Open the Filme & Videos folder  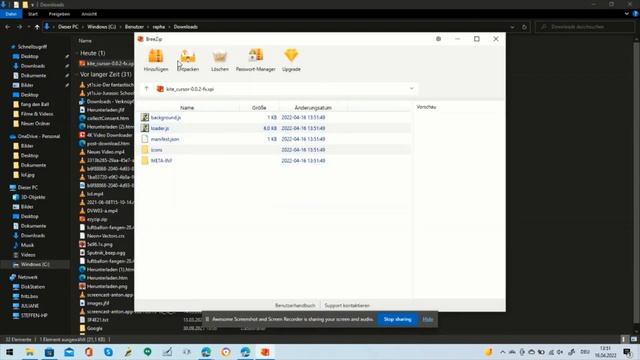[x=37, y=114]
